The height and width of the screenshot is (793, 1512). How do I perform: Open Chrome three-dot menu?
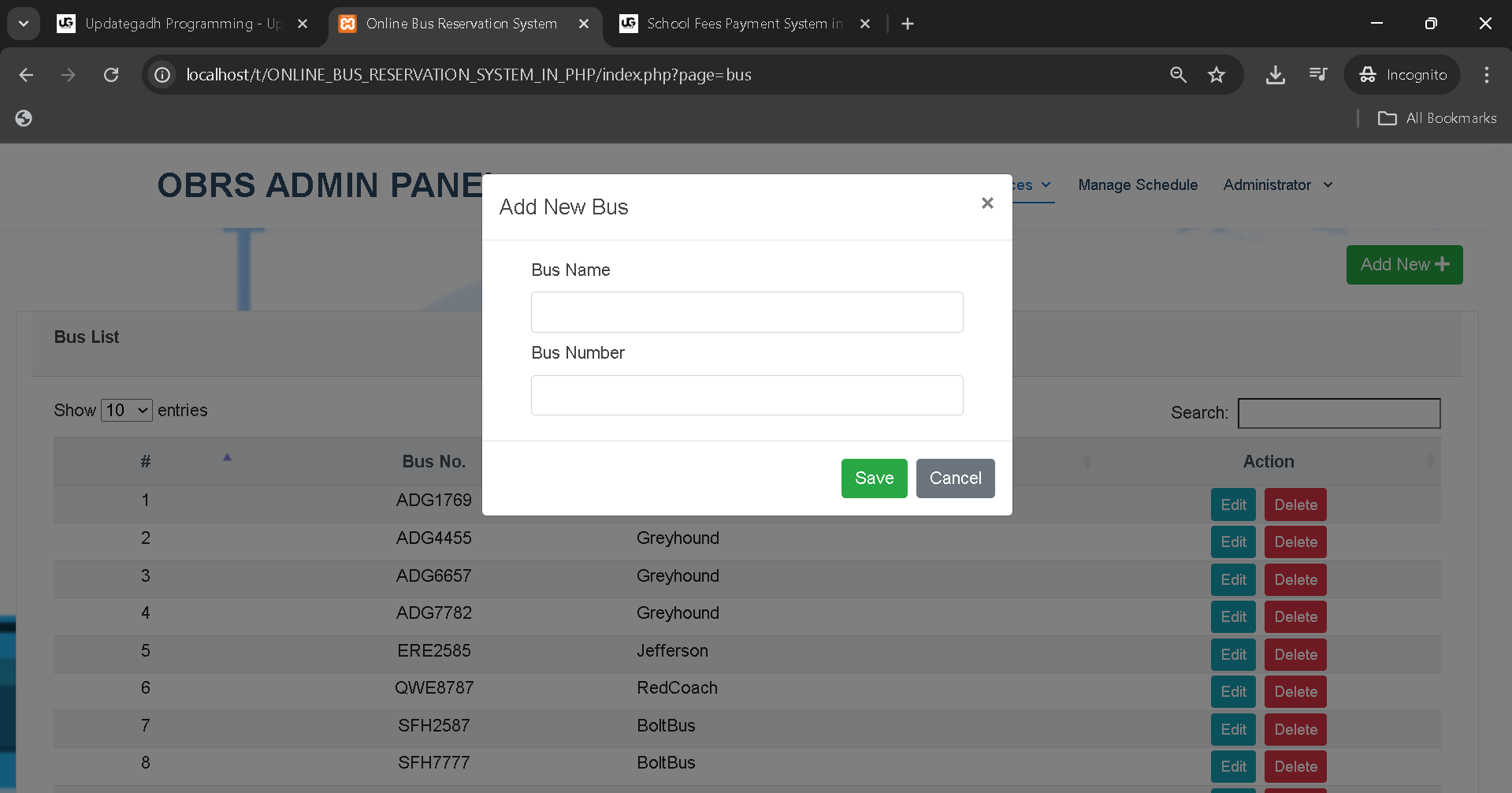tap(1486, 75)
